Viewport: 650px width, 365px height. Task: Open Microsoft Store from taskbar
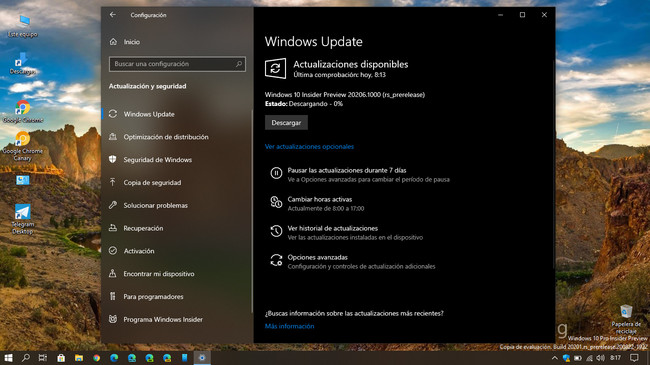click(x=61, y=358)
